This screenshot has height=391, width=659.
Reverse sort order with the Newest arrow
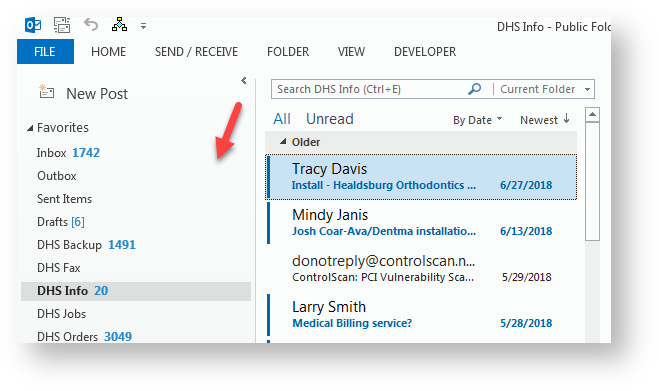tap(567, 119)
